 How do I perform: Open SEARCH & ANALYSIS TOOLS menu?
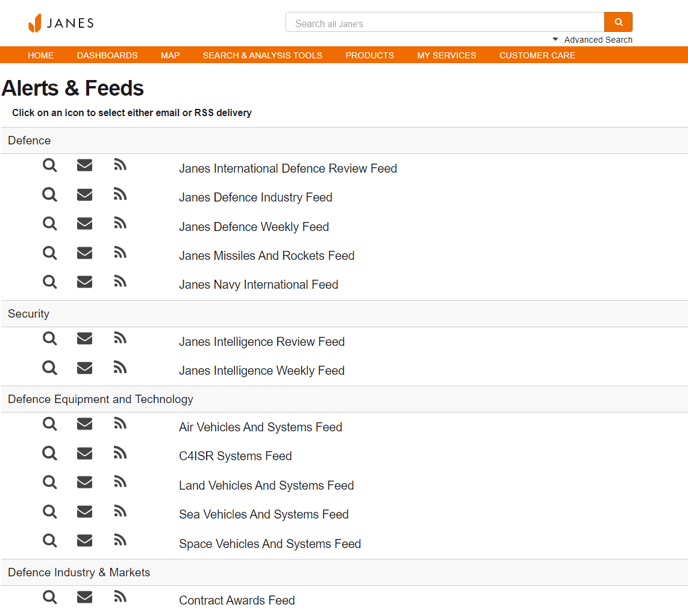click(x=262, y=55)
